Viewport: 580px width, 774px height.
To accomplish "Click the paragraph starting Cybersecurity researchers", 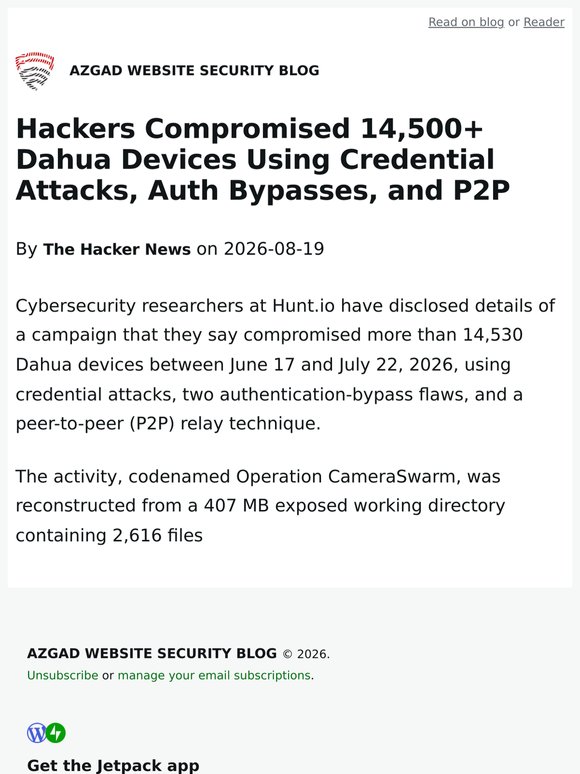I will (286, 364).
